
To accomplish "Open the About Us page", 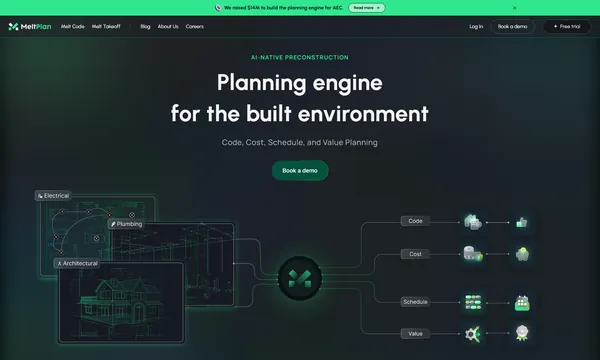I will pyautogui.click(x=168, y=26).
